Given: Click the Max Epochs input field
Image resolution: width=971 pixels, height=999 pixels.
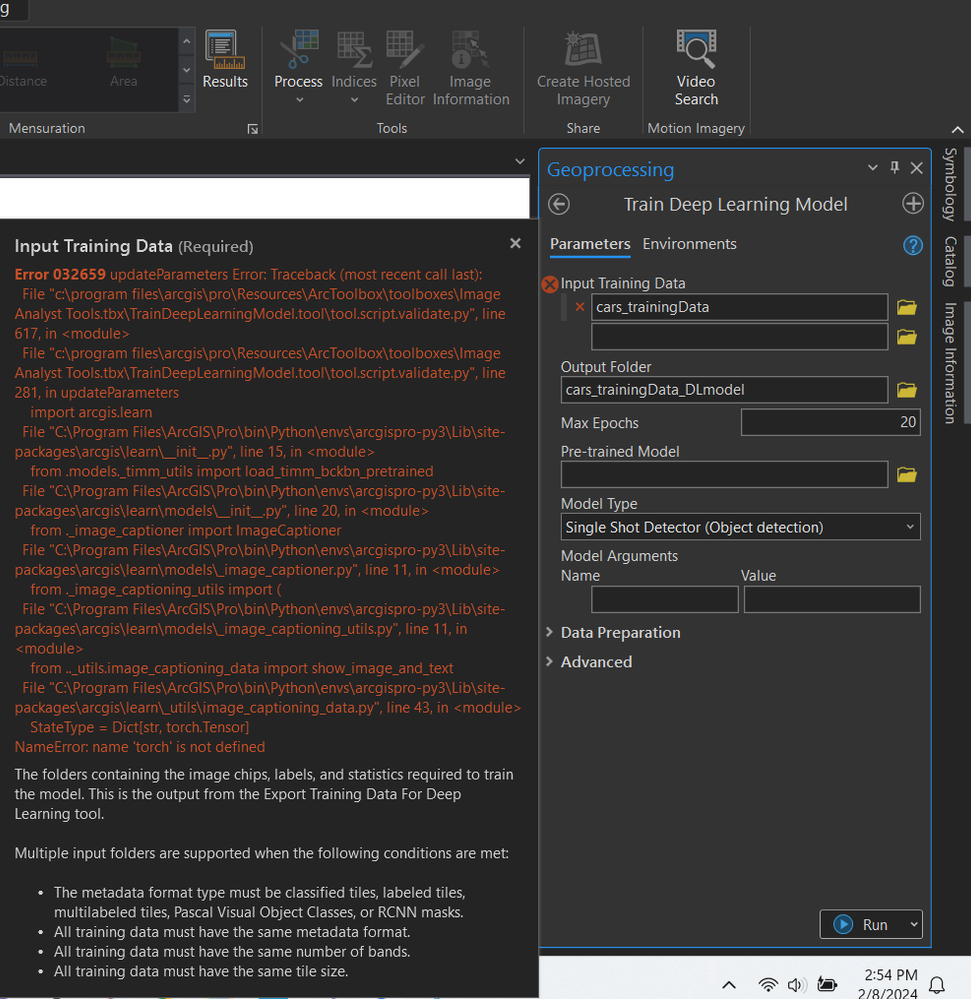Looking at the screenshot, I should point(830,422).
